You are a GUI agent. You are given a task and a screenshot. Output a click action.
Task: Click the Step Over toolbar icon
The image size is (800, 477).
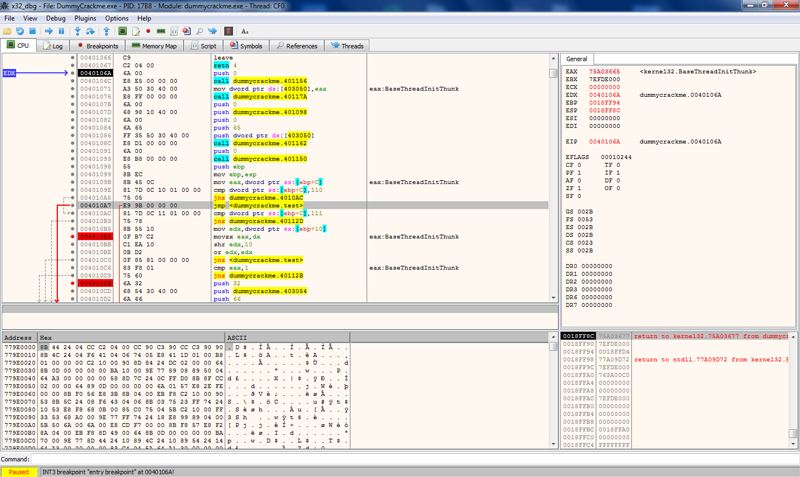click(x=90, y=31)
